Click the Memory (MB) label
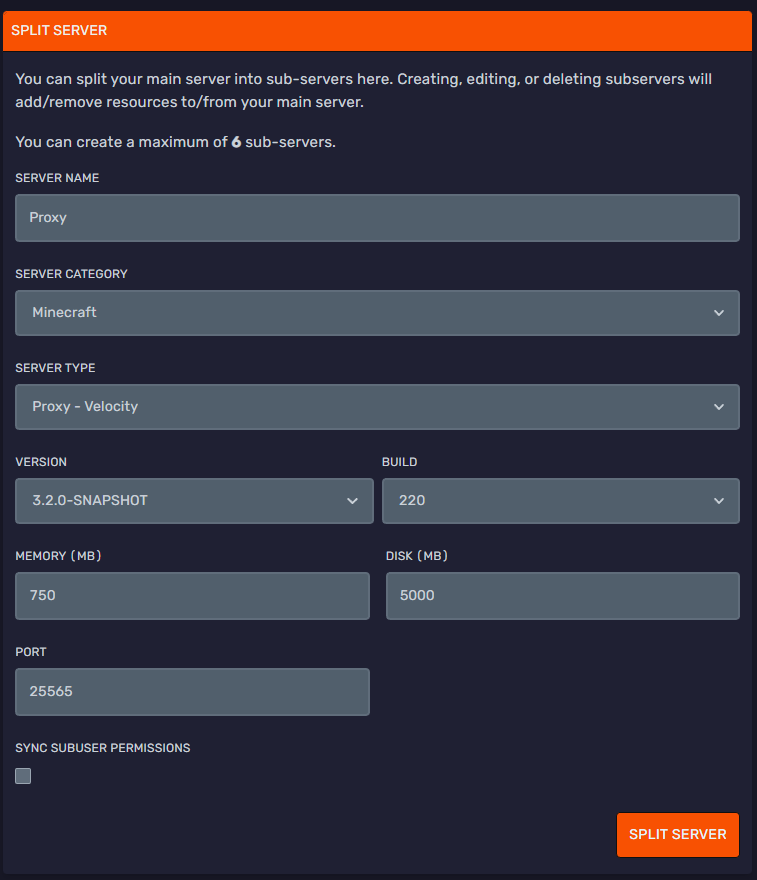The image size is (757, 880). tap(58, 556)
